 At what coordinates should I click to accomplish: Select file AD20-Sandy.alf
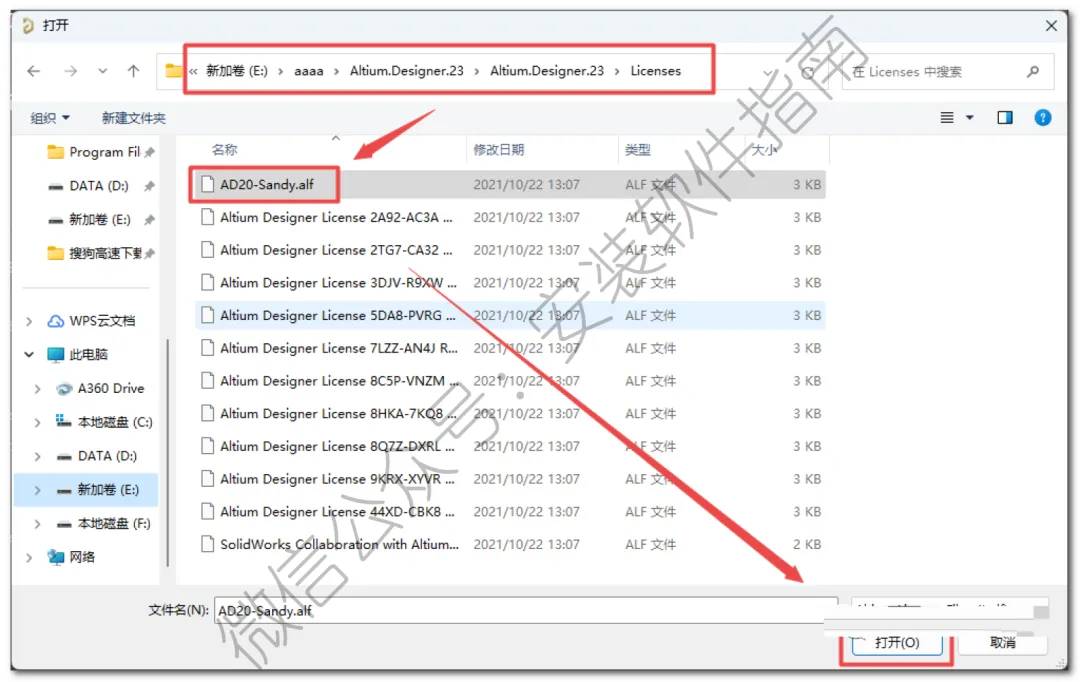click(510, 185)
